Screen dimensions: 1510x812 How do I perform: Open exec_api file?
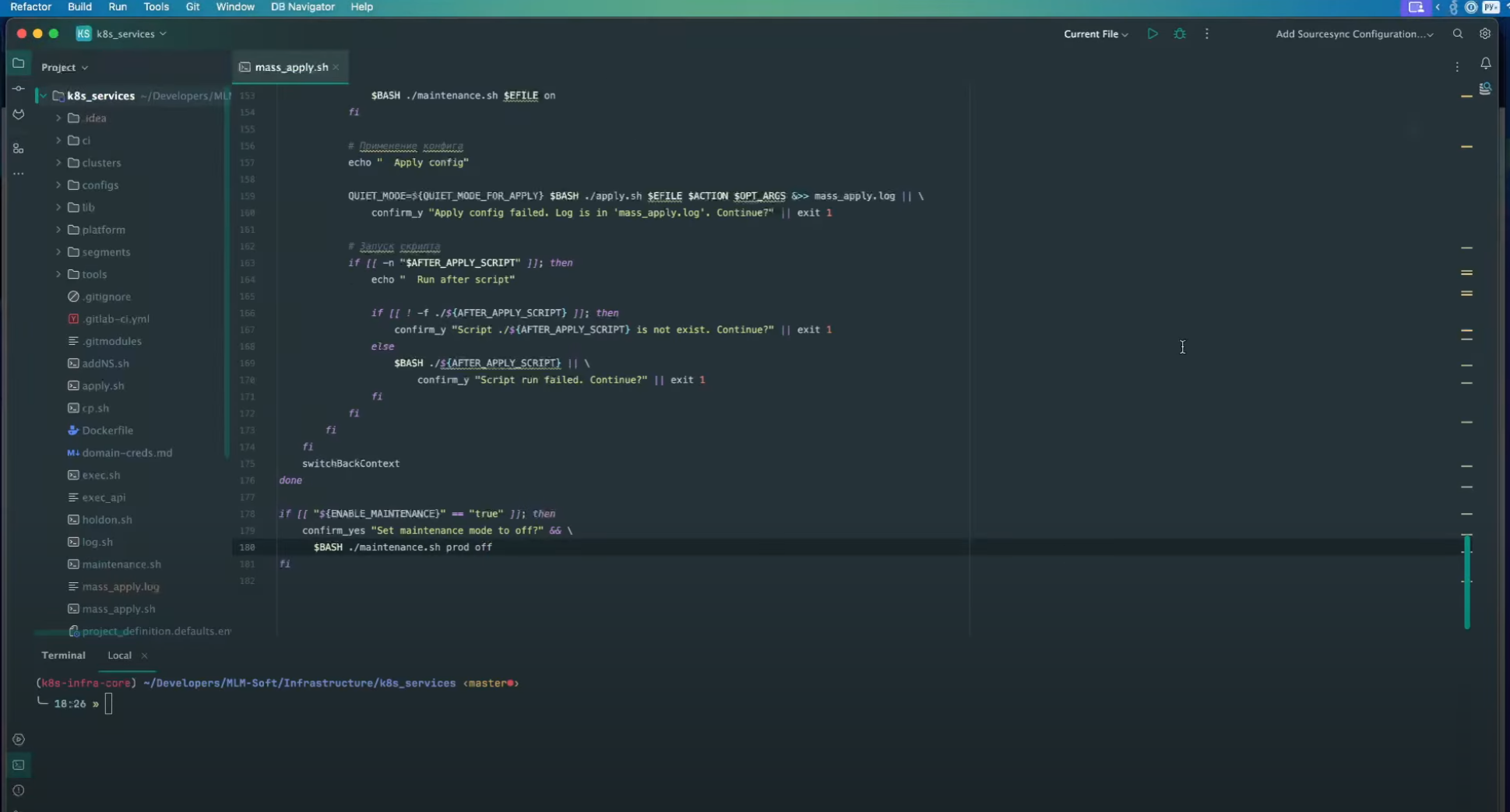click(104, 497)
